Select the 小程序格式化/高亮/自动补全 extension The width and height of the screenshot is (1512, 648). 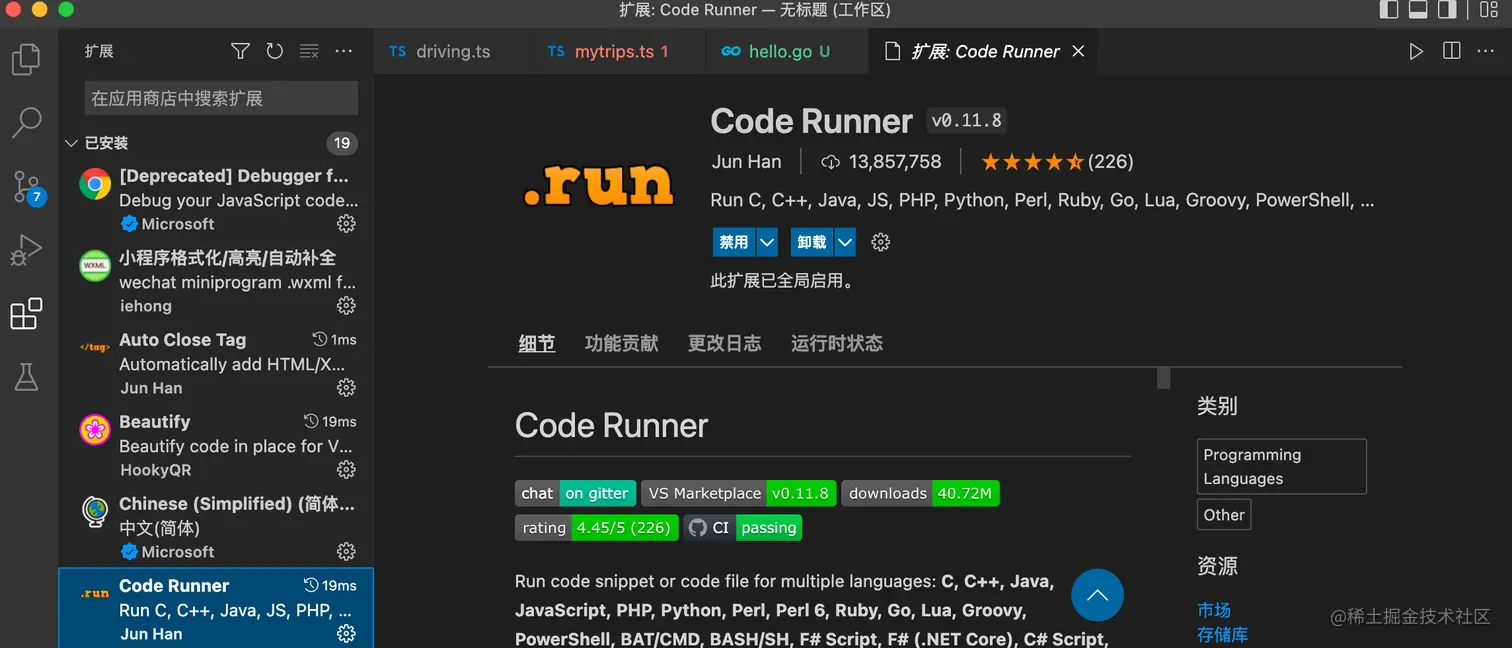coord(216,281)
